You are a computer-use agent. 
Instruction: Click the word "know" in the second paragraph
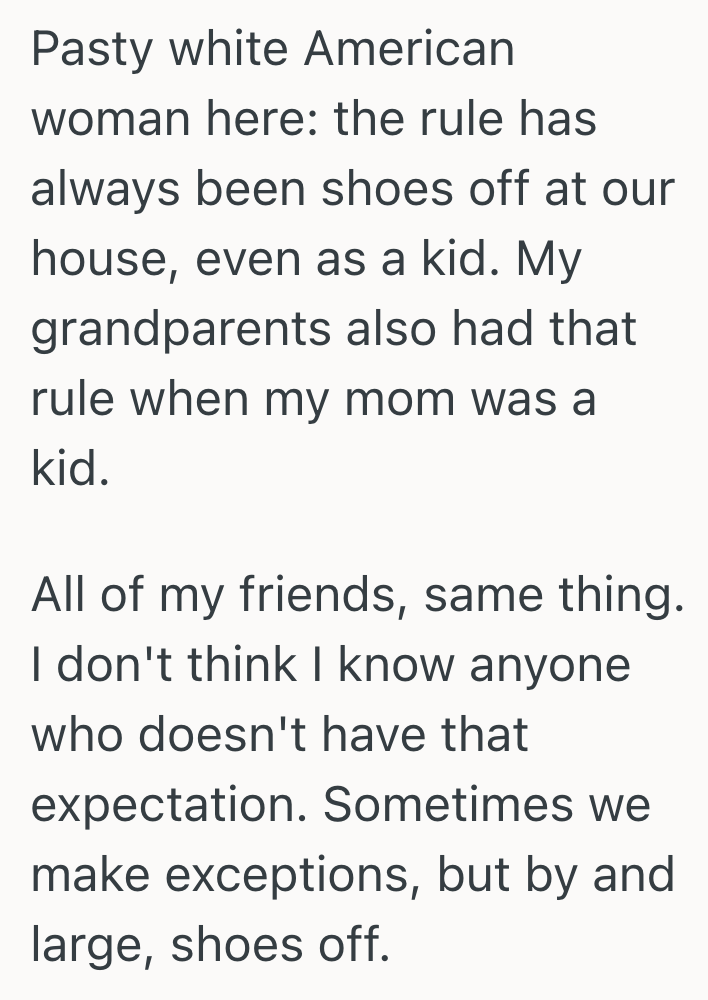pyautogui.click(x=383, y=666)
